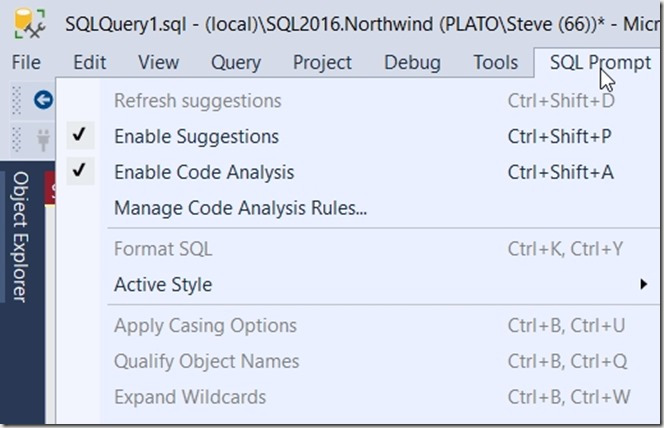Expand the Active Style submenu arrow

tap(643, 285)
